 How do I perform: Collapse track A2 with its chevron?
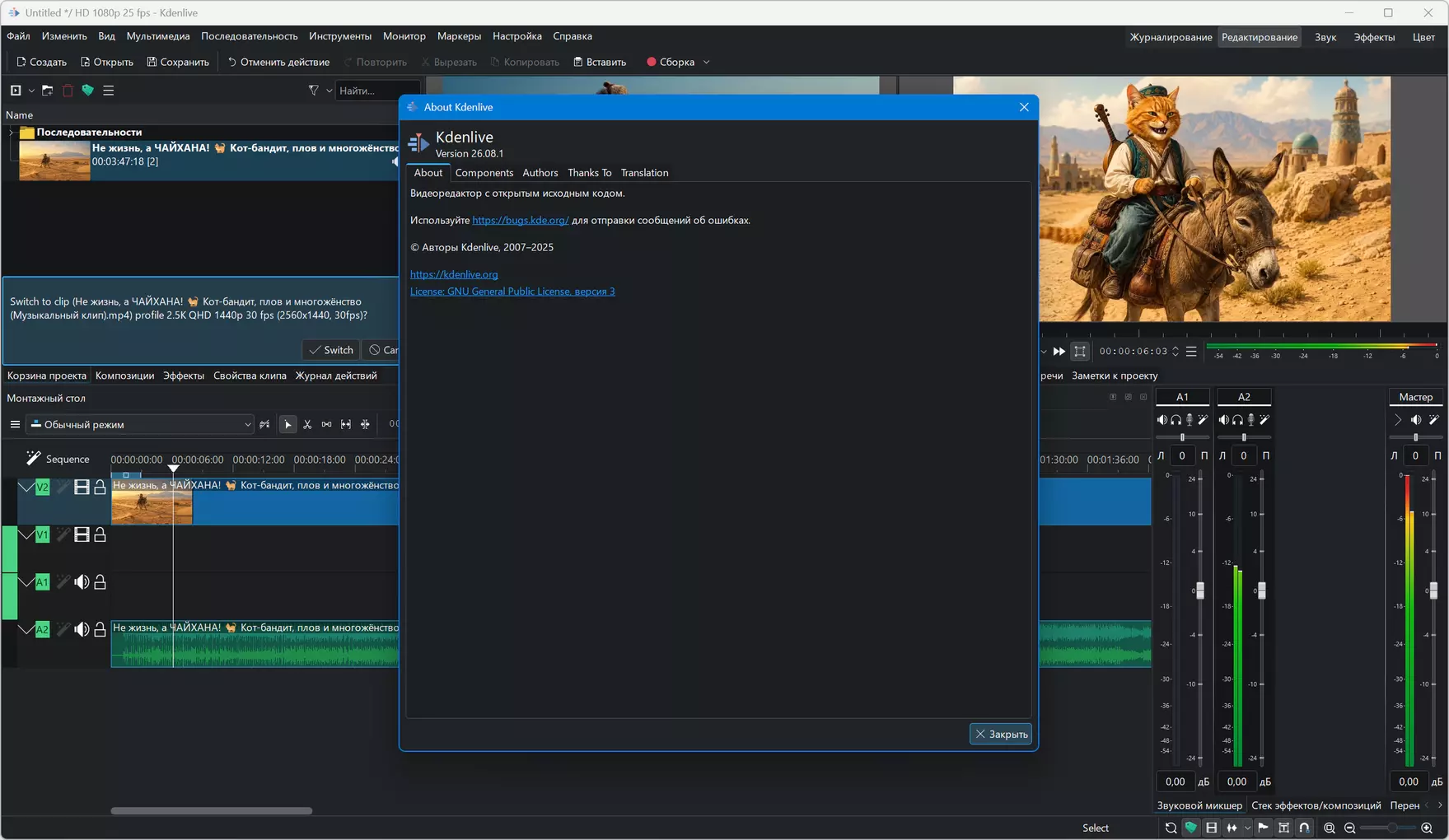(26, 629)
